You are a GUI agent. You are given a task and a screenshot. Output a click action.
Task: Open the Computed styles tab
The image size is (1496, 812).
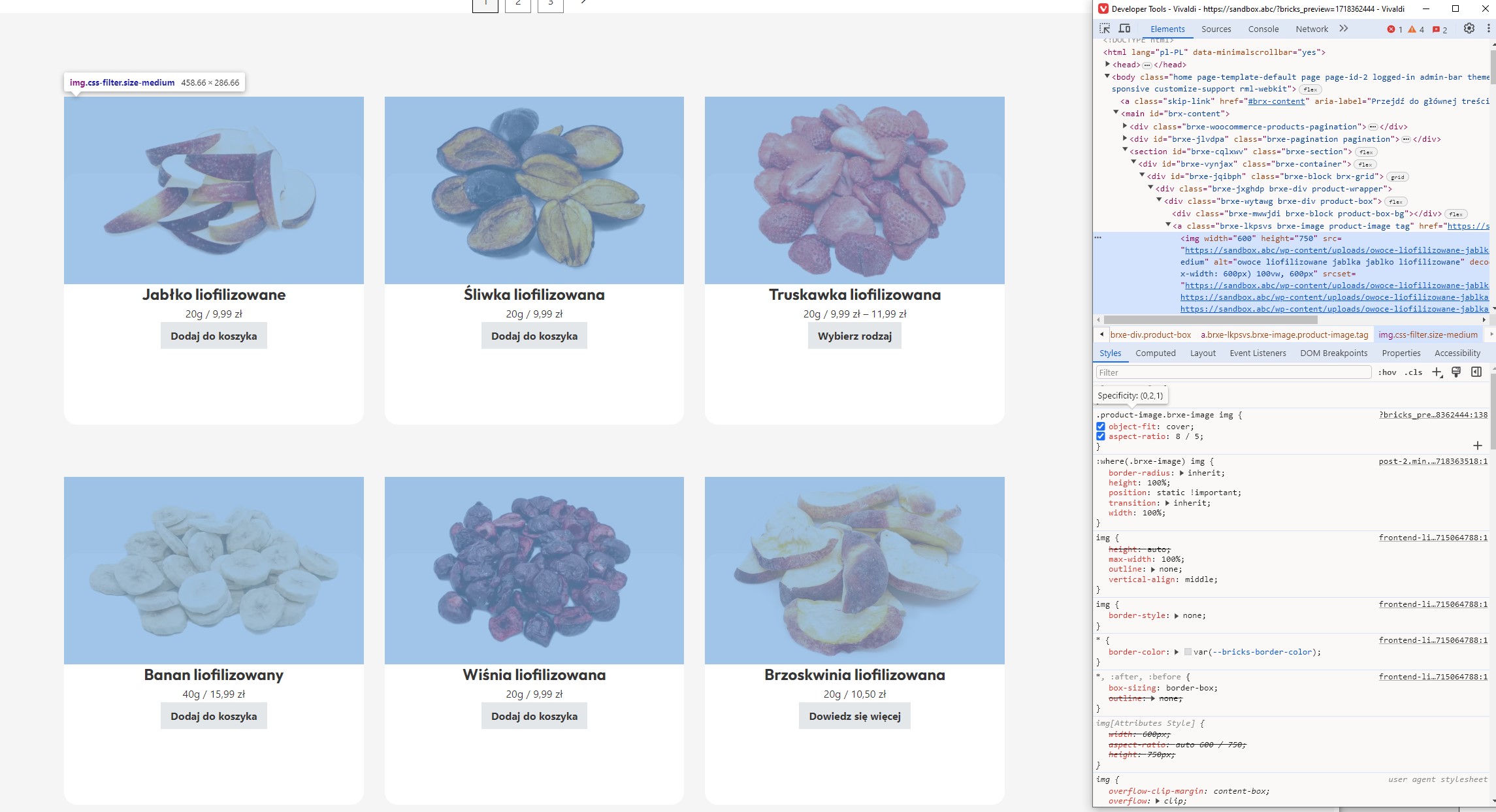(1155, 353)
